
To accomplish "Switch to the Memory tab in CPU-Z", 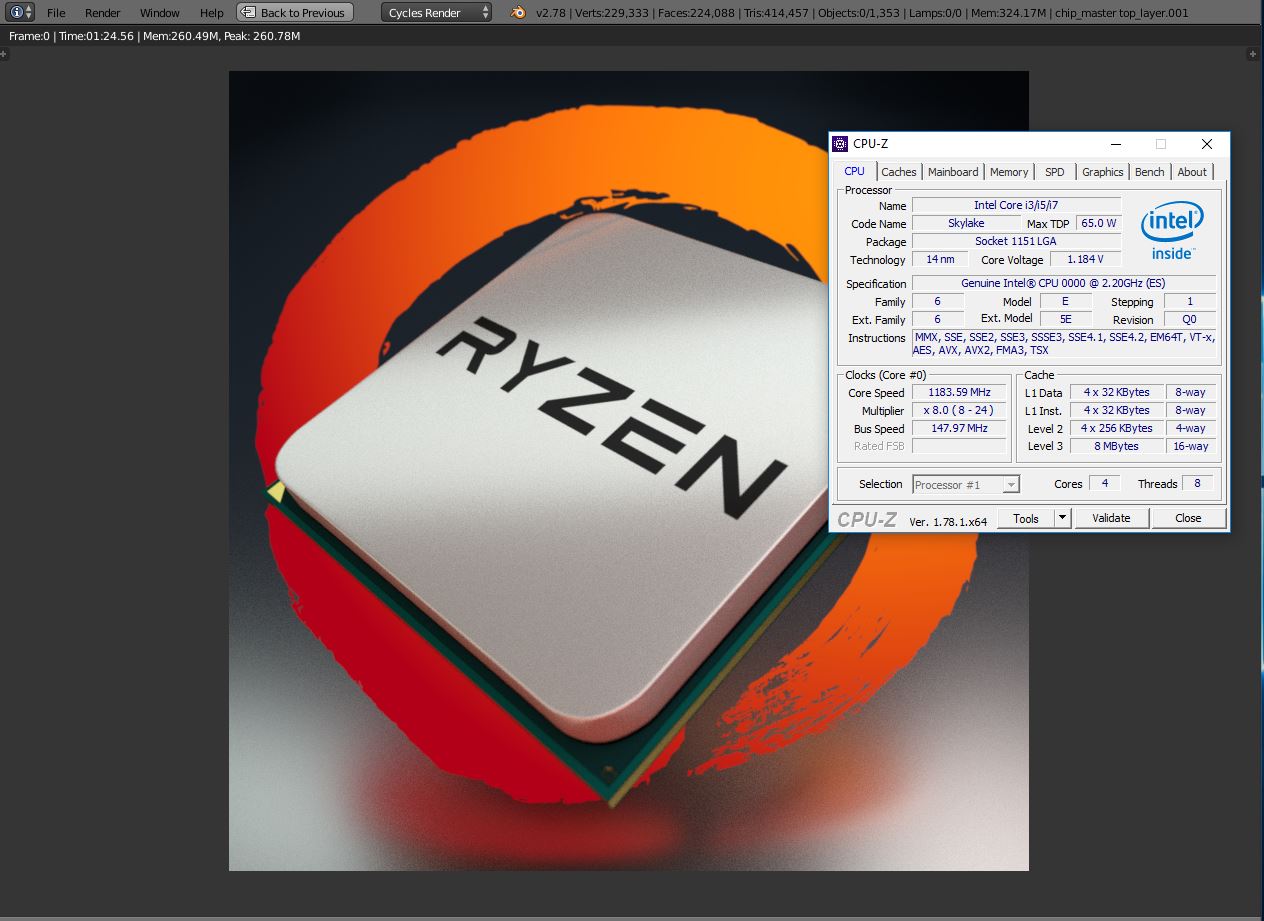I will (x=1009, y=172).
